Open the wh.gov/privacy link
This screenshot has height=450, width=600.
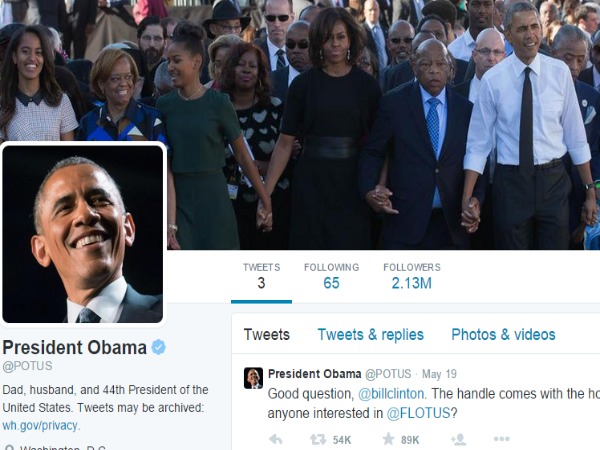click(40, 426)
